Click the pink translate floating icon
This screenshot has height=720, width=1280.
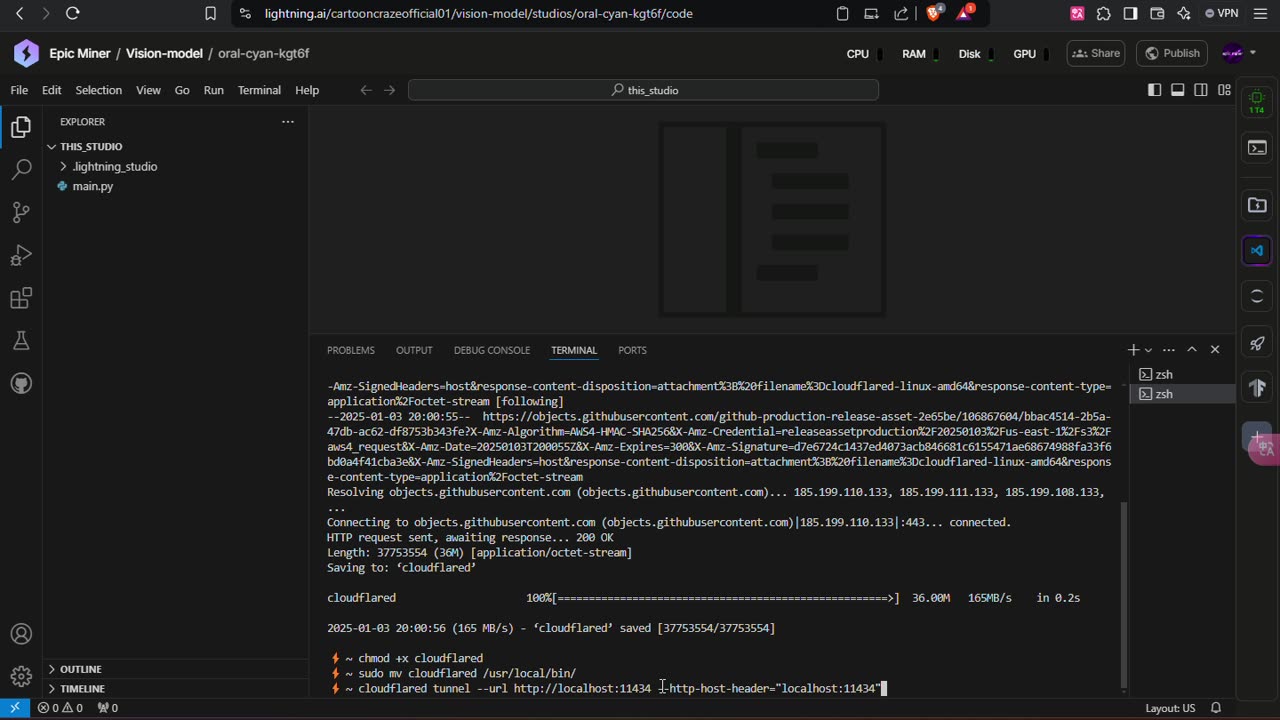[1265, 449]
